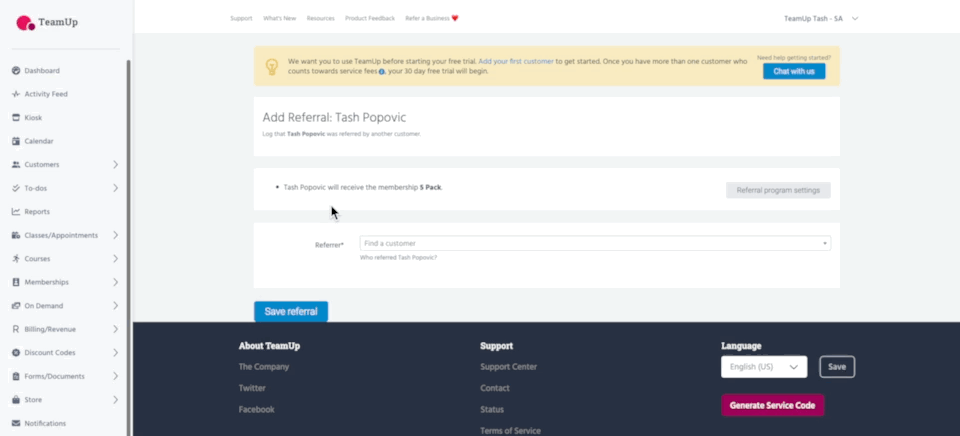The image size is (960, 436).
Task: Open What's New in top menu
Action: [279, 18]
